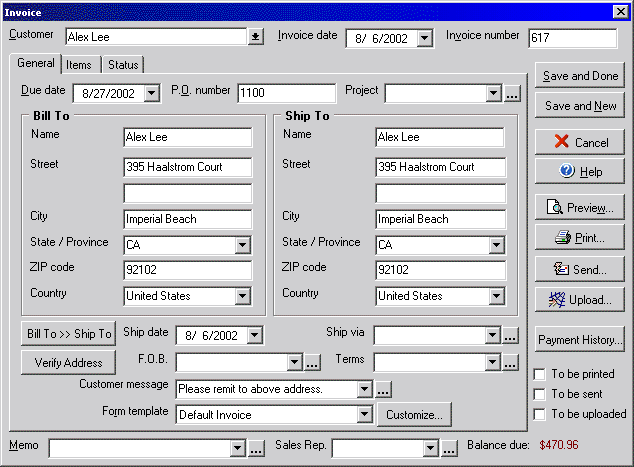
Task: Open the Project ellipsis browse button
Action: (x=512, y=93)
